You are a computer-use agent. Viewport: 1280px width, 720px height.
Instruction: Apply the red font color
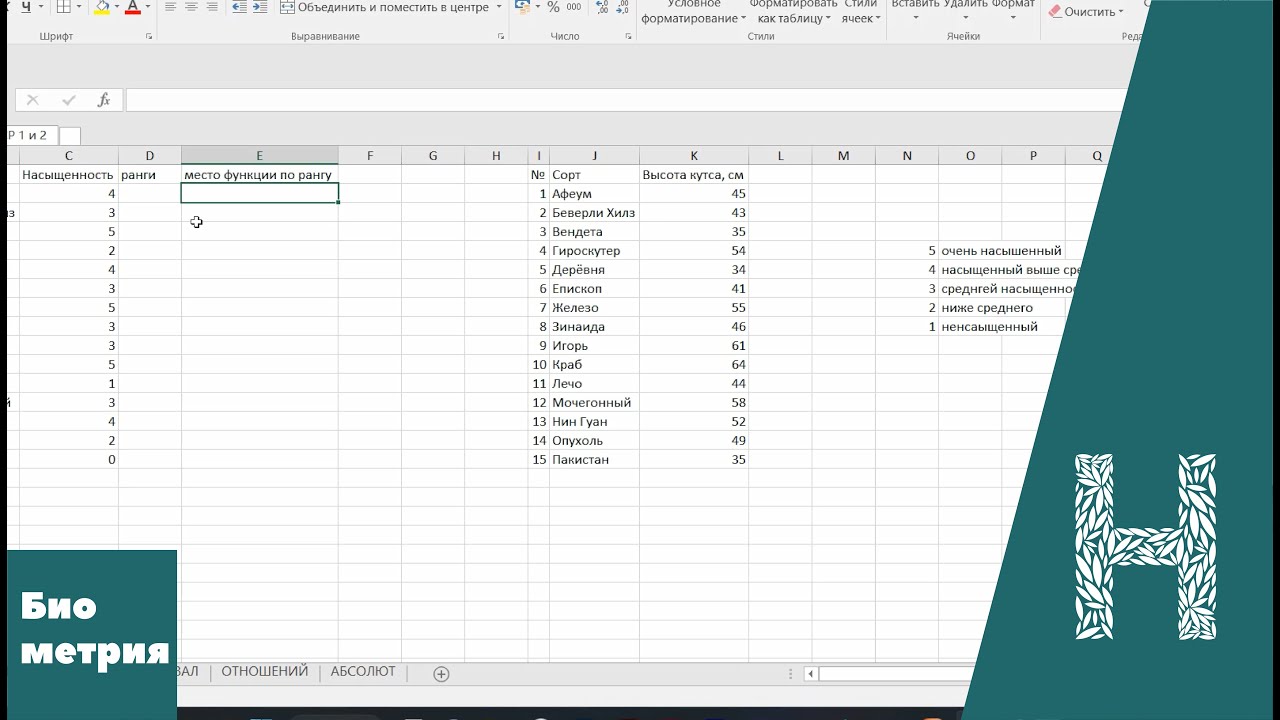tap(132, 7)
